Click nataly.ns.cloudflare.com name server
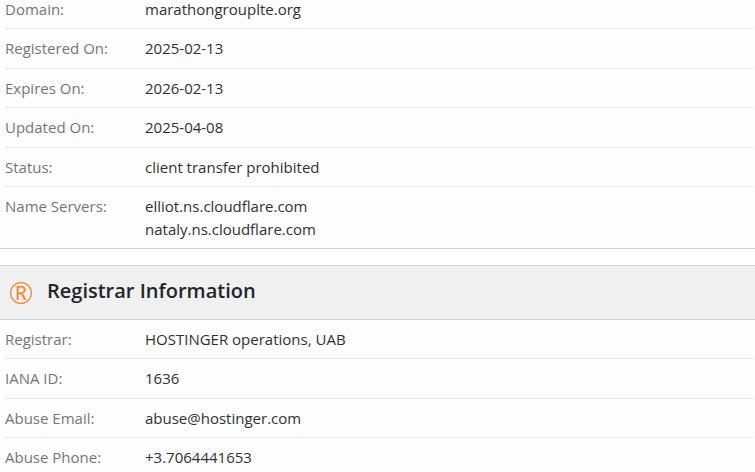The width and height of the screenshot is (755, 472). [x=230, y=230]
